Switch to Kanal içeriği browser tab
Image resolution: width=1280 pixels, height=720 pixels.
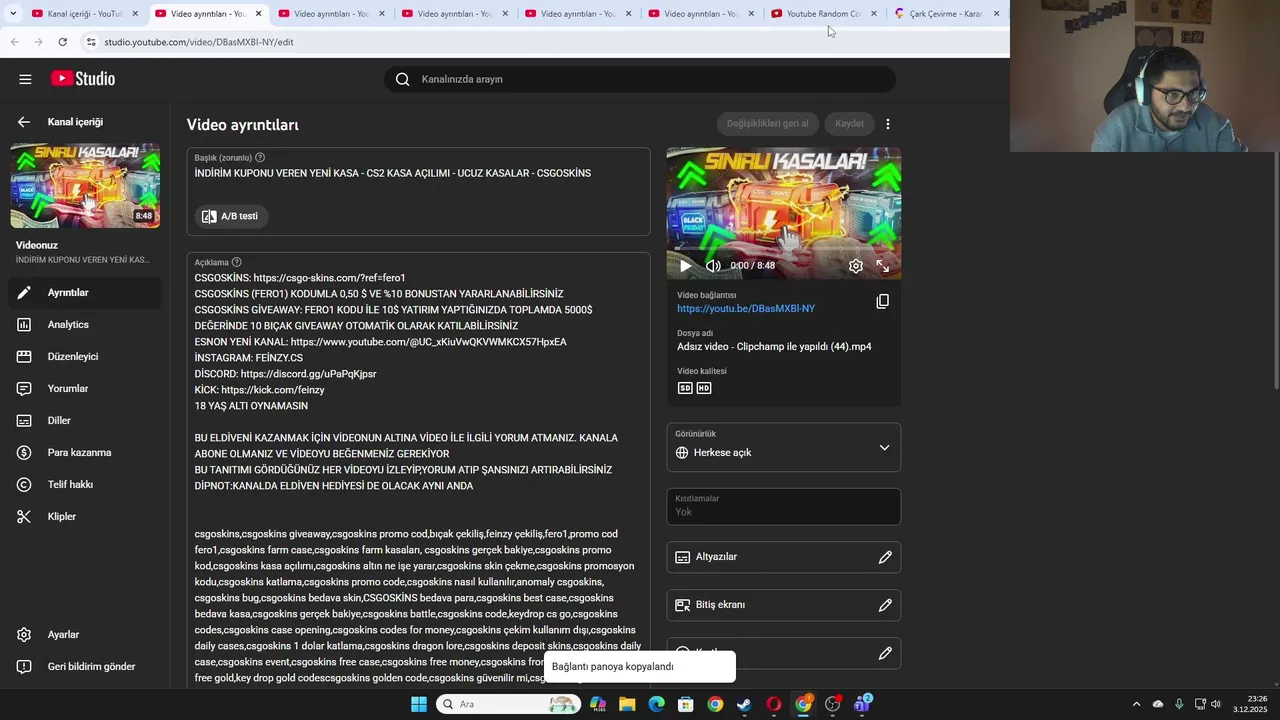[x=85, y=14]
